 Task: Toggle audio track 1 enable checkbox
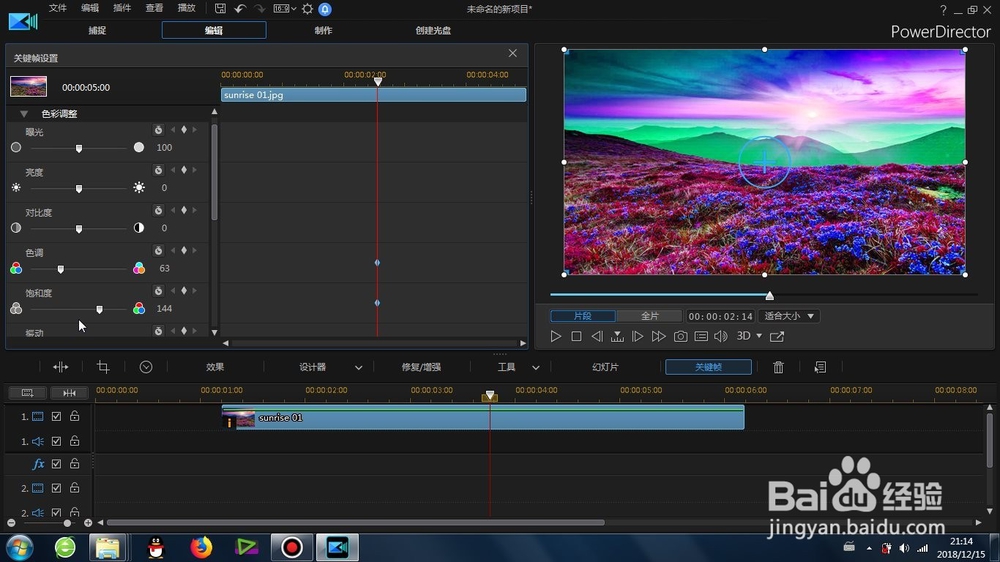56,441
